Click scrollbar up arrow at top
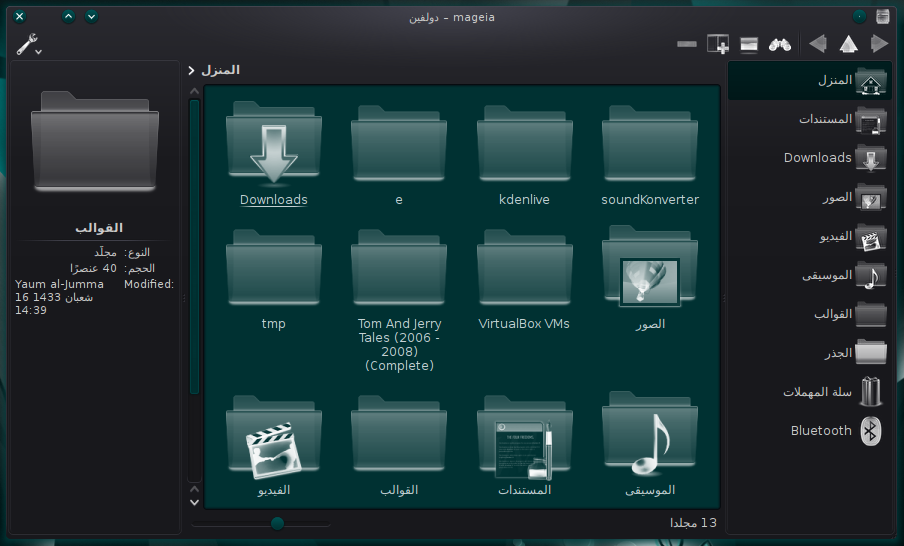The image size is (904, 546). 194,91
